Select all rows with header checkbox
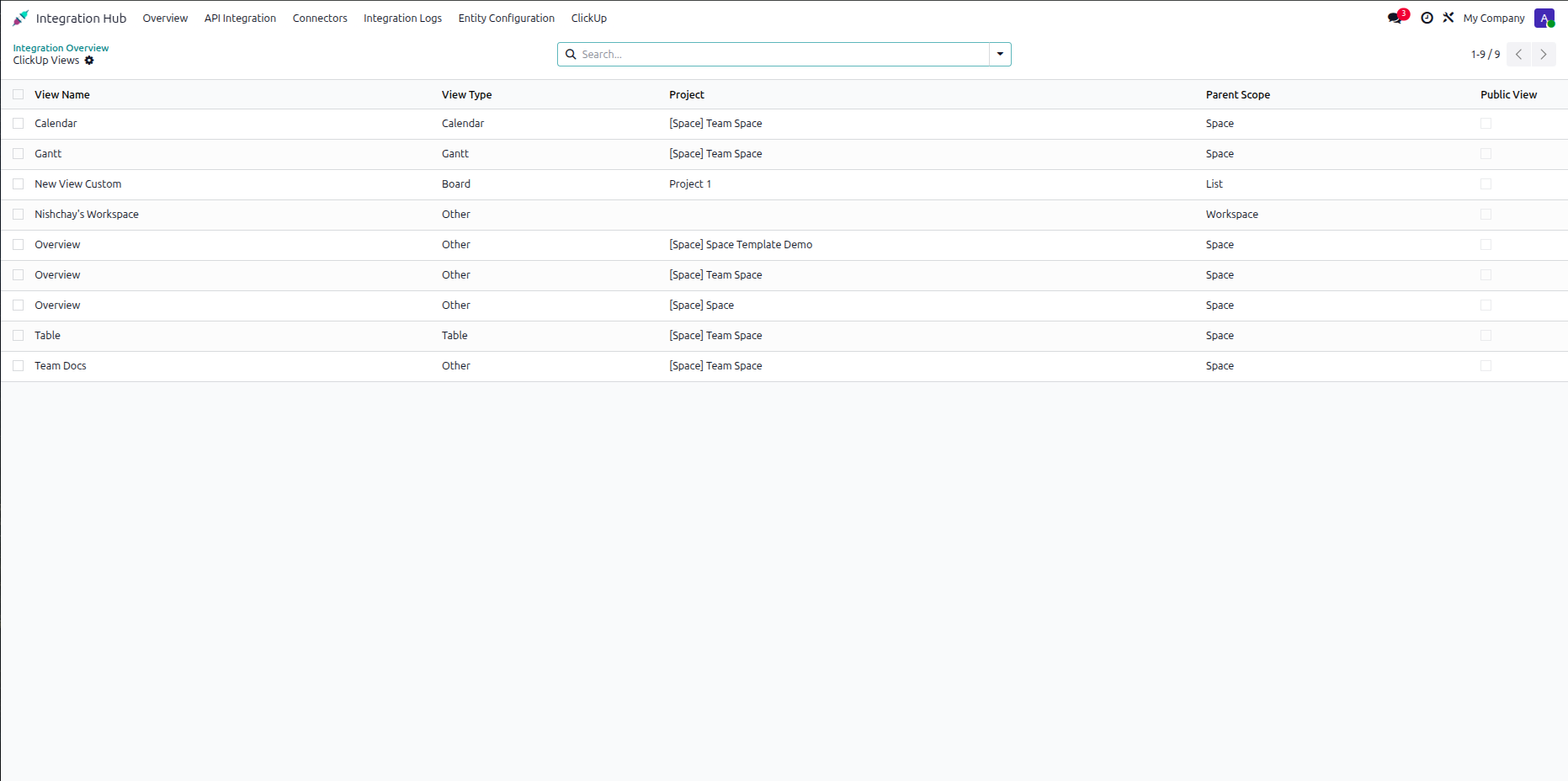This screenshot has height=781, width=1568. 19,94
